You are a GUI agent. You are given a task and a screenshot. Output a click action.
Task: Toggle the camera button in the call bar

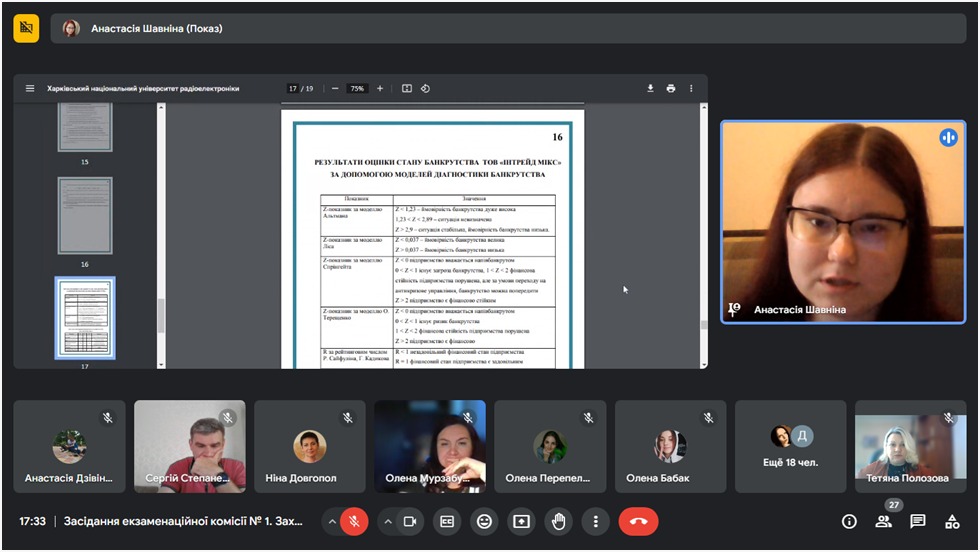click(x=409, y=521)
